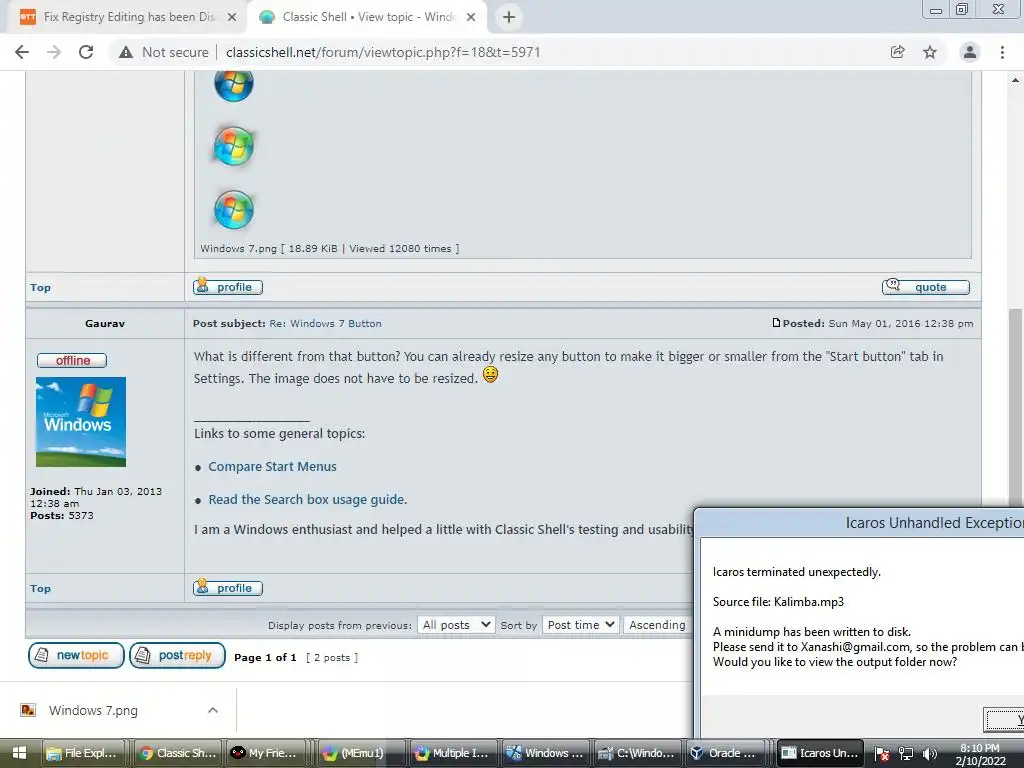Jump to Top from first post
This screenshot has height=768, width=1024.
point(40,287)
